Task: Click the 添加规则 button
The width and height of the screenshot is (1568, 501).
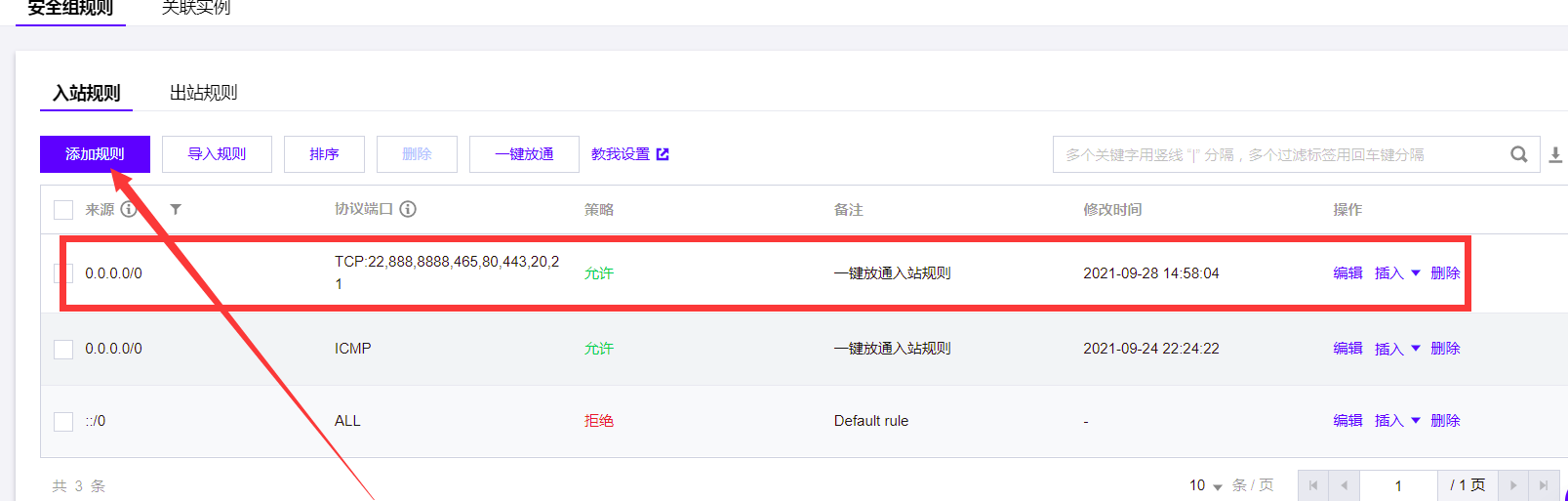Action: [x=95, y=154]
